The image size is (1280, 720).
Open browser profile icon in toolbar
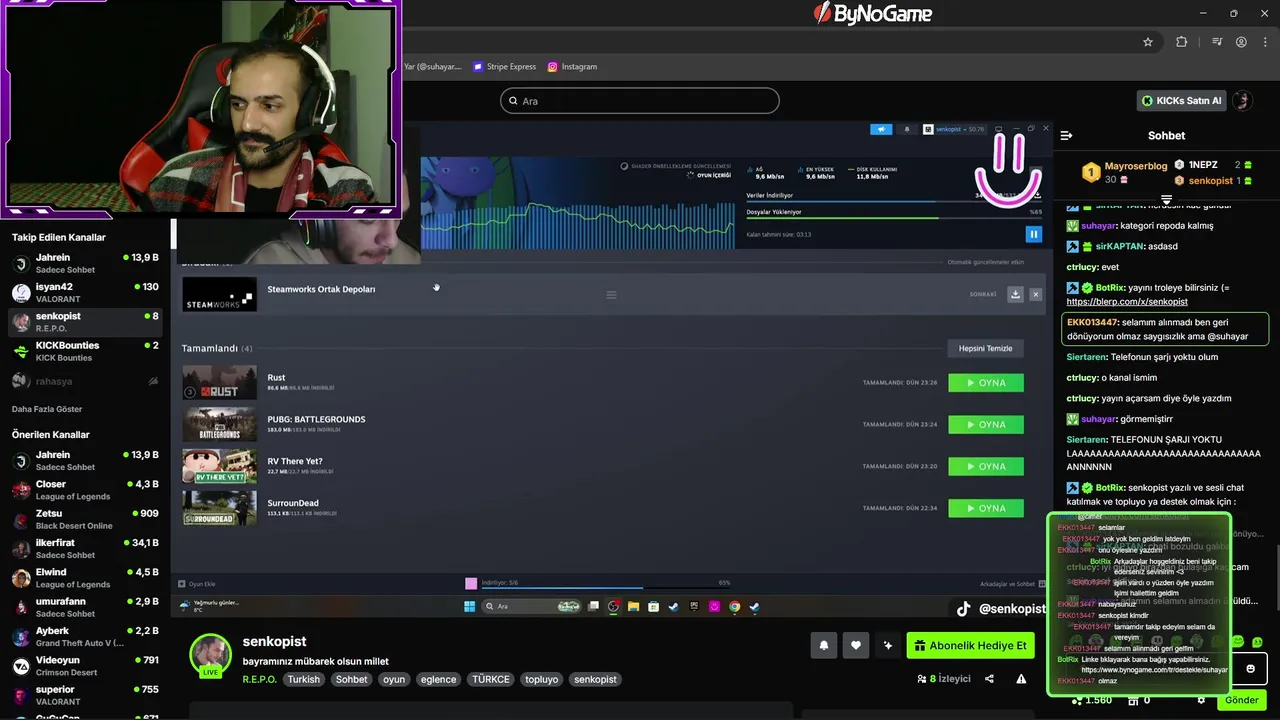tap(1241, 42)
